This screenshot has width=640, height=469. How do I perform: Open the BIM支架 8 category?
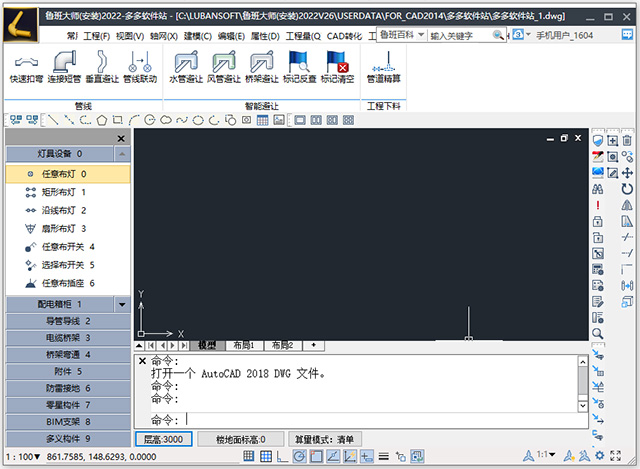(68, 422)
